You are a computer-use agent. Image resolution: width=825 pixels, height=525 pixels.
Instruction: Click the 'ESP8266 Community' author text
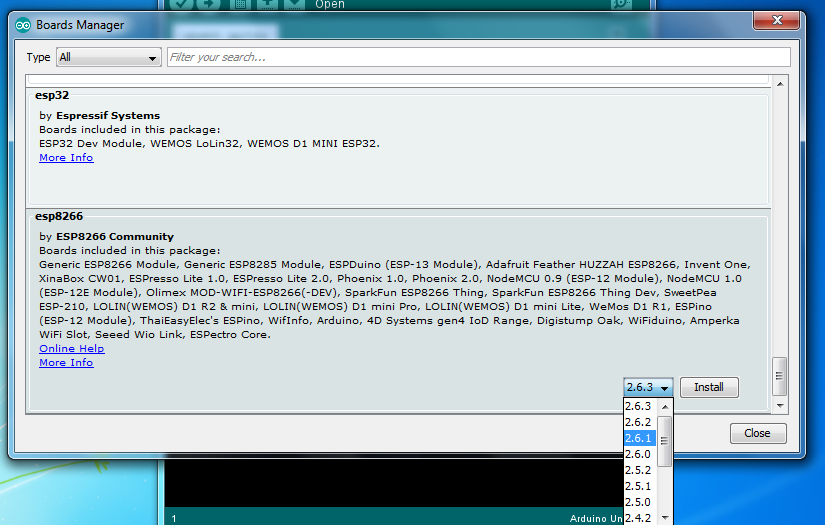pos(115,236)
